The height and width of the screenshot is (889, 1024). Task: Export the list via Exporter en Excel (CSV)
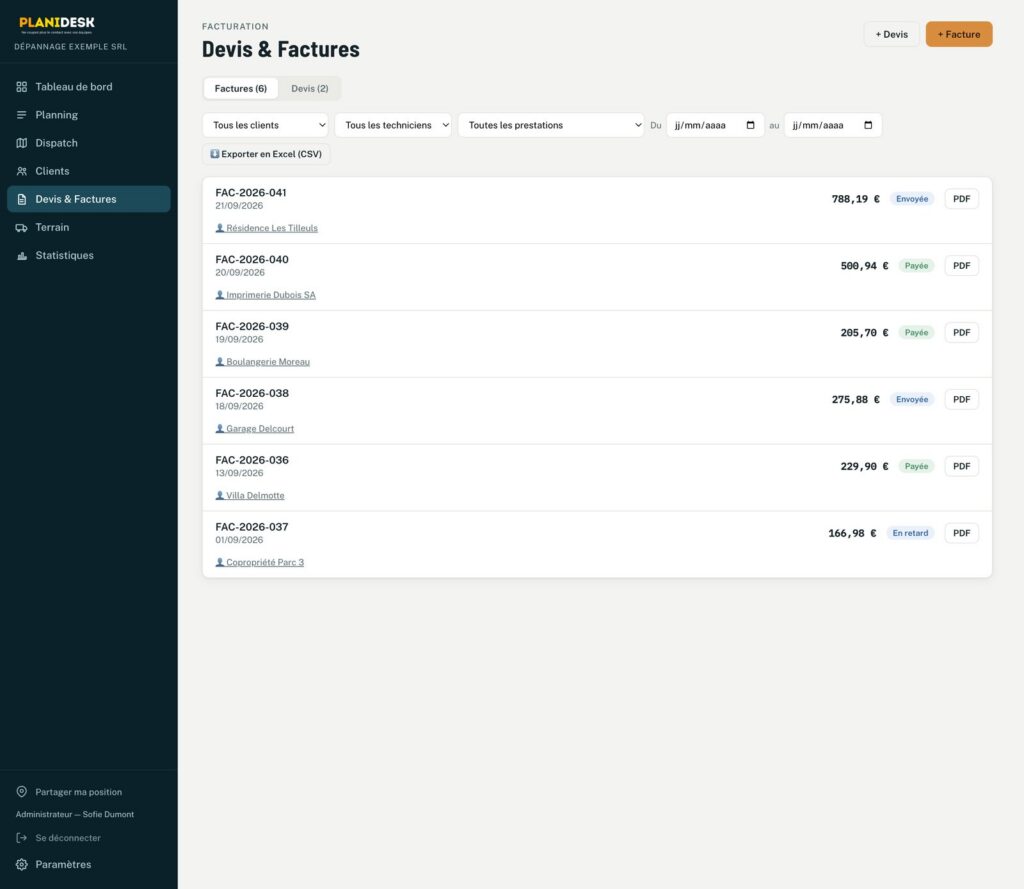tap(266, 154)
